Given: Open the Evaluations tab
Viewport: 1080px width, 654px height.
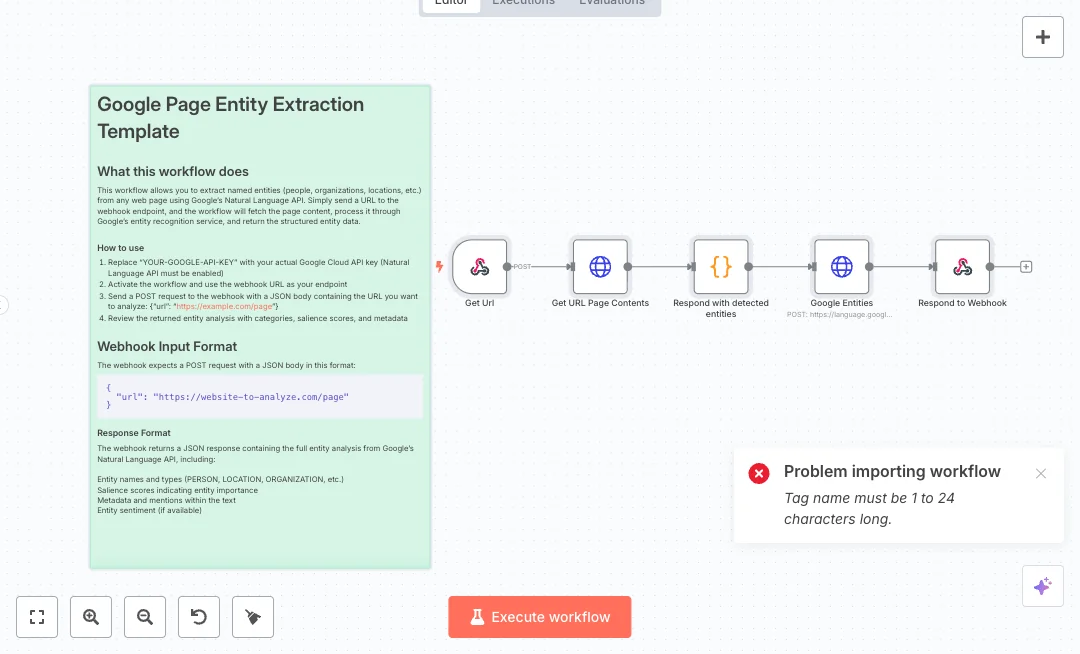Looking at the screenshot, I should coord(611,3).
